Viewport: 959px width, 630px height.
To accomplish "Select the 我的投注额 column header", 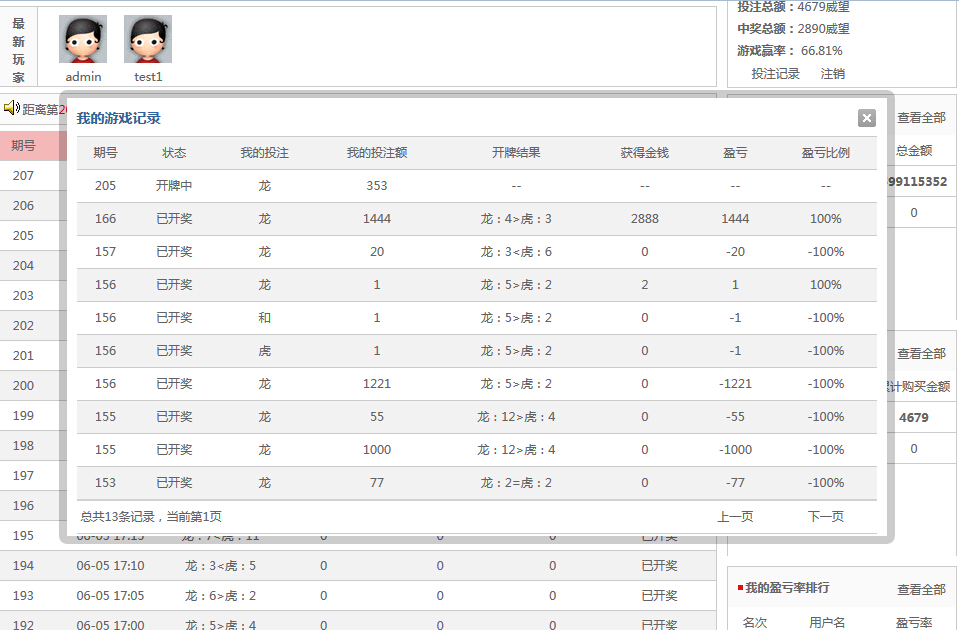I will pos(377,153).
